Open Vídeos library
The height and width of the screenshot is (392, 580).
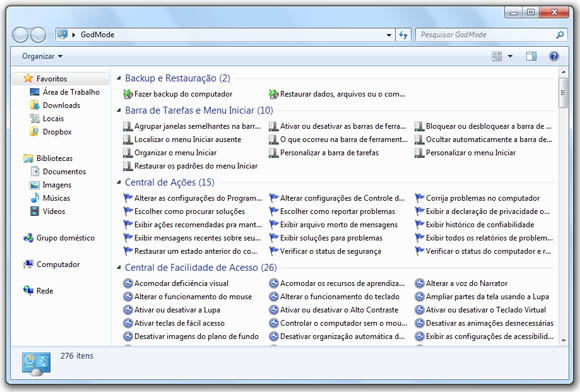47,212
